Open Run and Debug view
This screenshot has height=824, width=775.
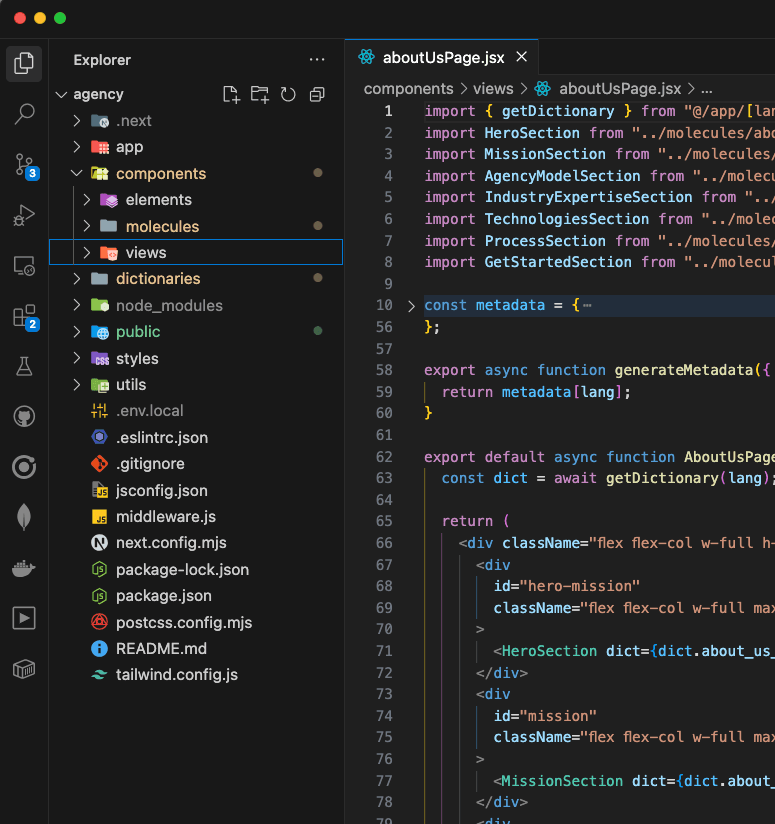click(24, 215)
